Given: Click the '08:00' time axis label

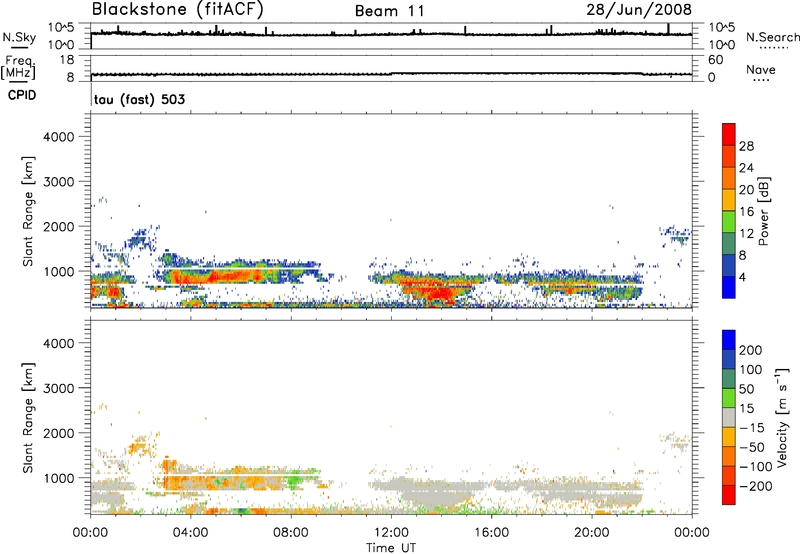Looking at the screenshot, I should pyautogui.click(x=291, y=533).
